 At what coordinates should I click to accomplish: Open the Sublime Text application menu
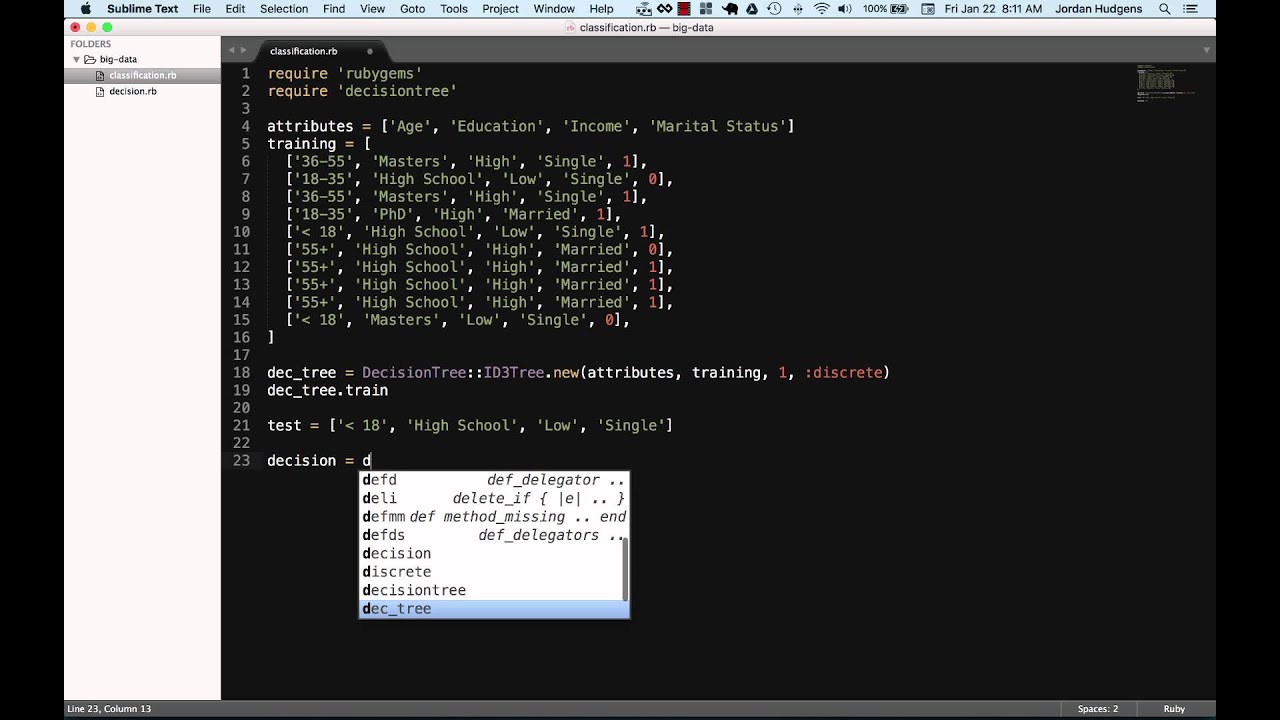click(x=142, y=9)
